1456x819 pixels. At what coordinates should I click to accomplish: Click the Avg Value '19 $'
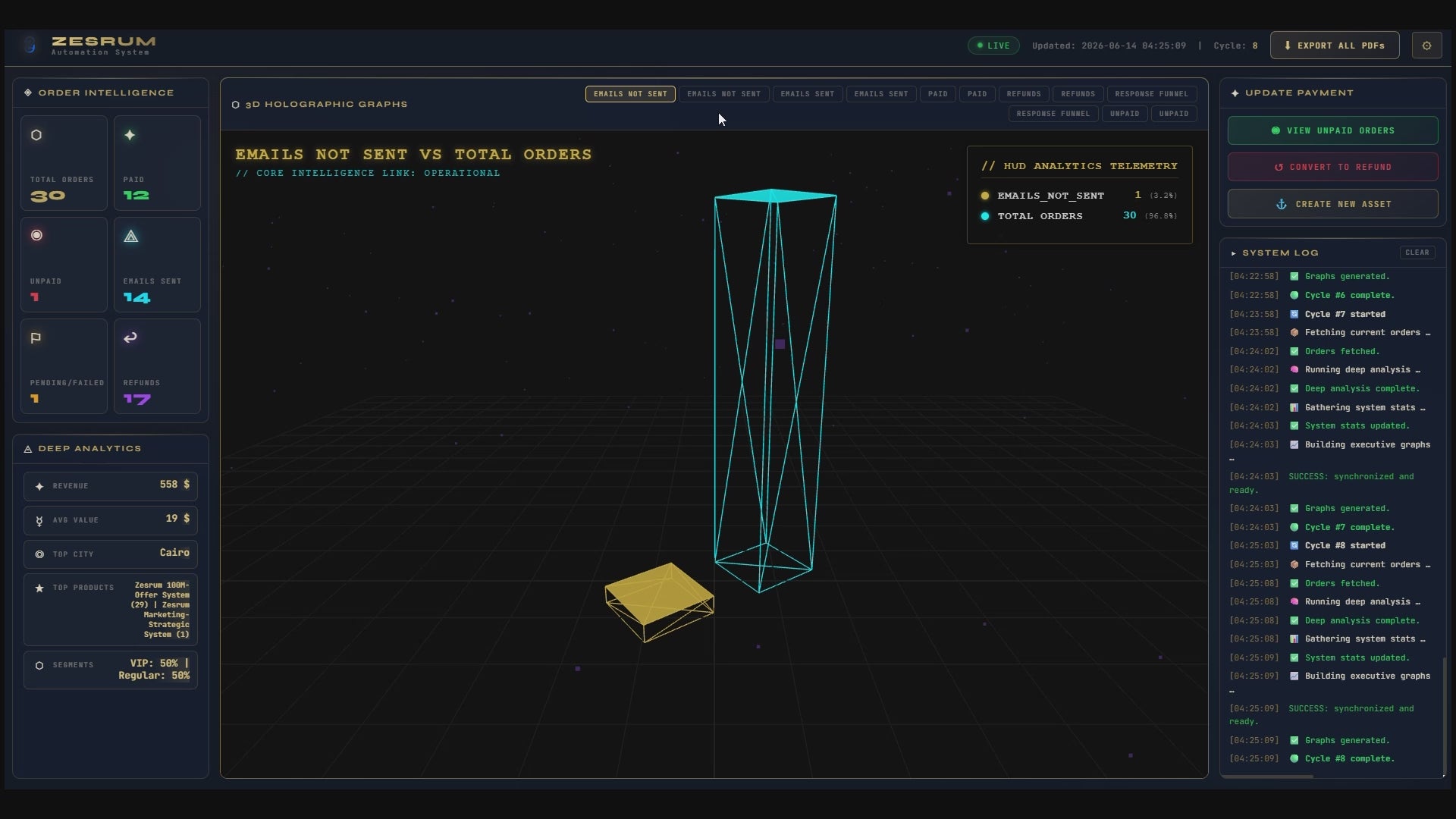coord(177,519)
